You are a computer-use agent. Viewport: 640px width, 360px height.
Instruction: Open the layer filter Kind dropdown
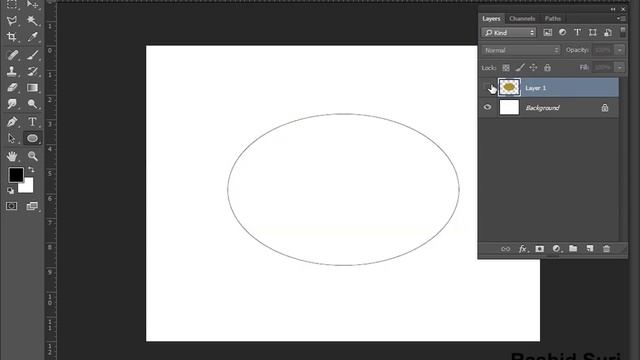pos(509,33)
